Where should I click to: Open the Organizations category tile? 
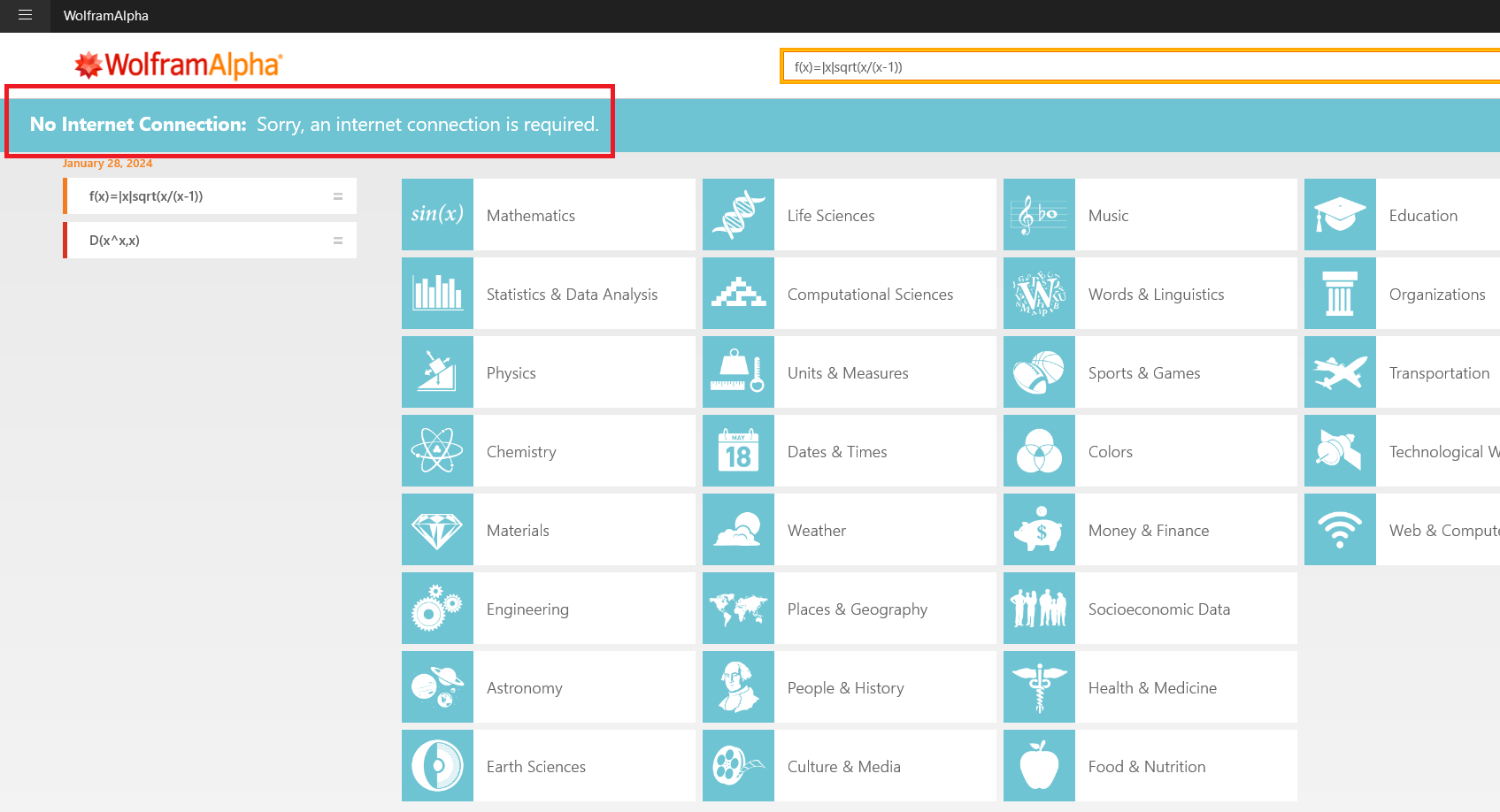1402,294
